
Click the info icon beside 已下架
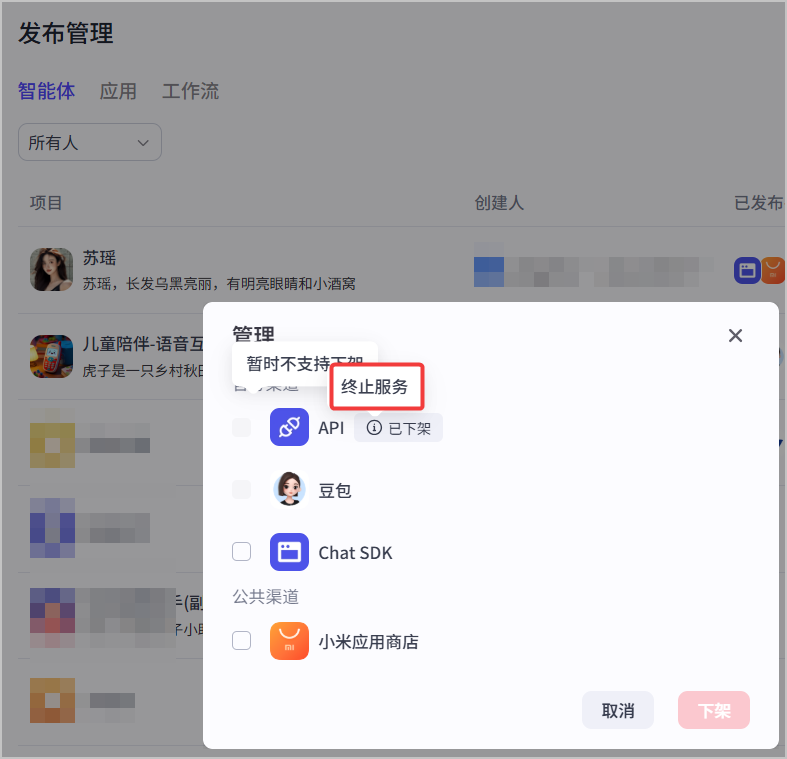click(x=374, y=428)
